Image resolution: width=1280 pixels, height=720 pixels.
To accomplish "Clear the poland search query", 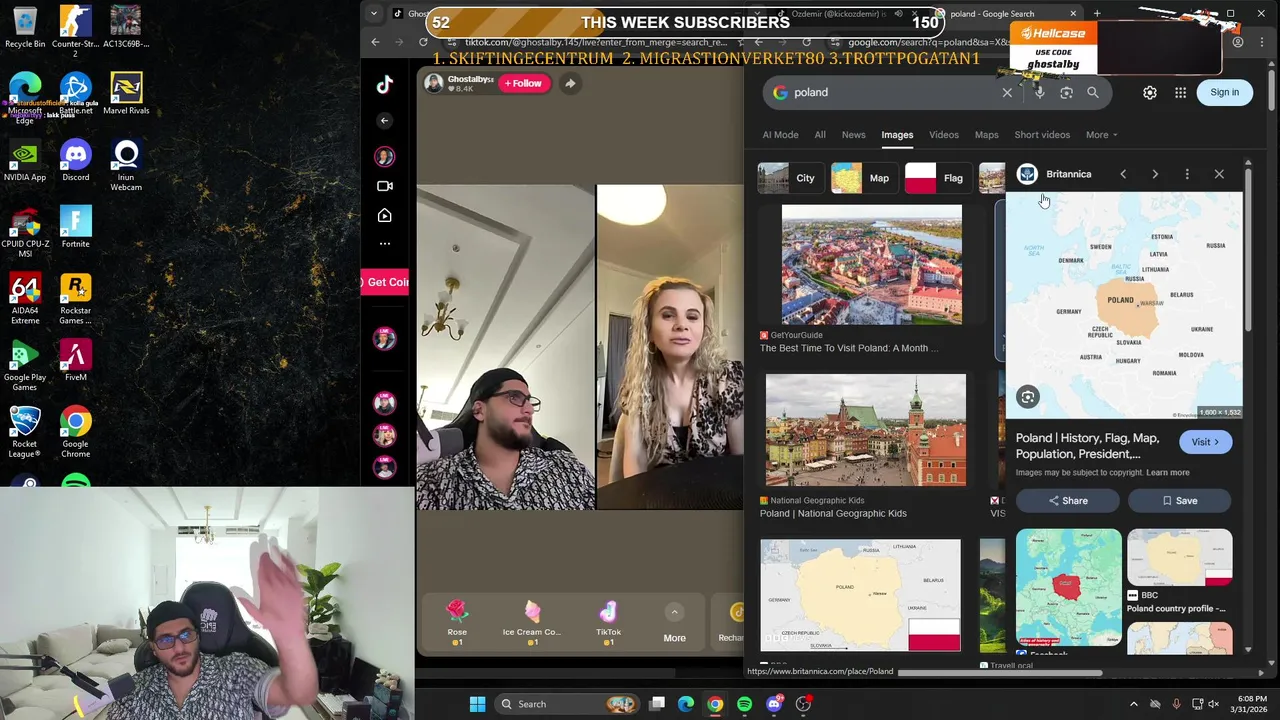I will coord(1007,92).
